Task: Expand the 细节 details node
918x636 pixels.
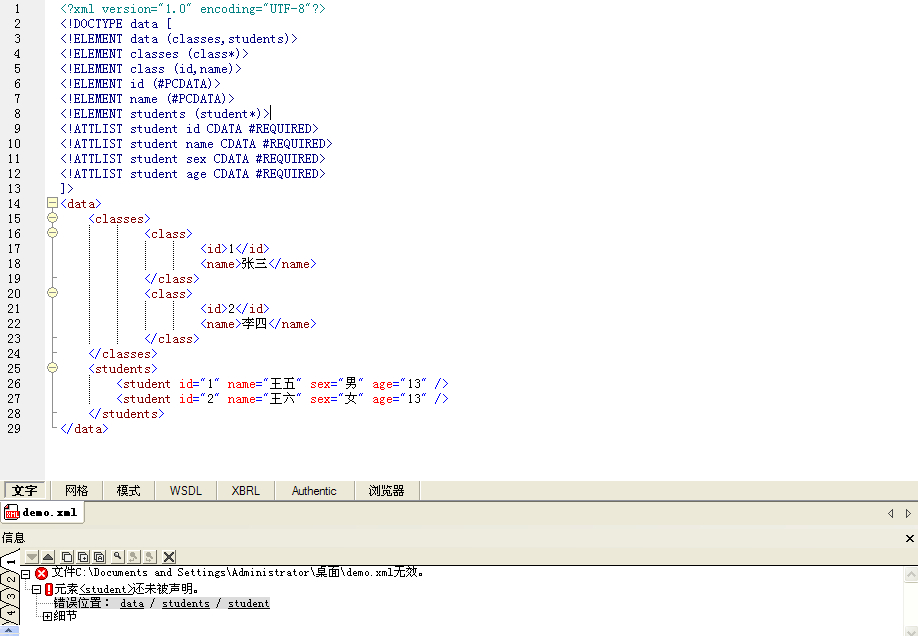Action: click(47, 616)
